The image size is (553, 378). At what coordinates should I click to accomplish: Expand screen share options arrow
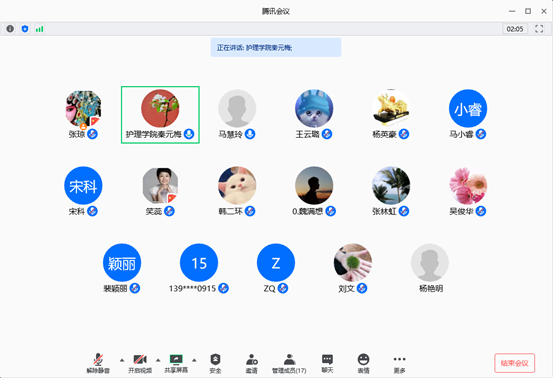(x=194, y=360)
